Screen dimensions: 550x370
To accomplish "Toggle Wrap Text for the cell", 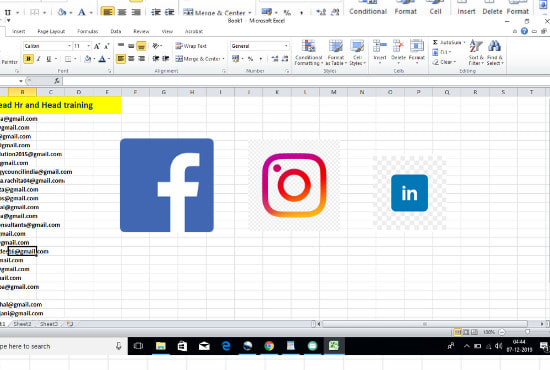I will click(191, 46).
